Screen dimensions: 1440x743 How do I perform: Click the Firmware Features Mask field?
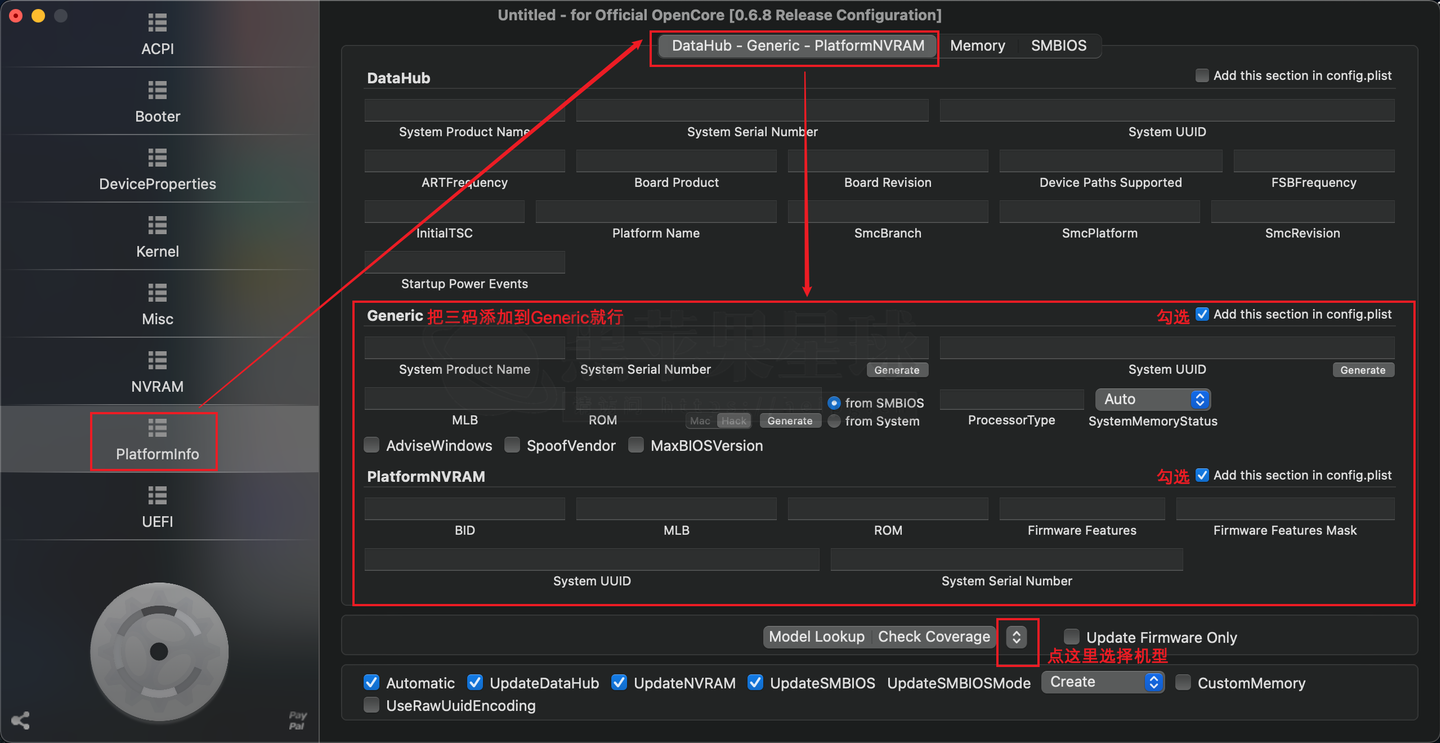point(1285,509)
